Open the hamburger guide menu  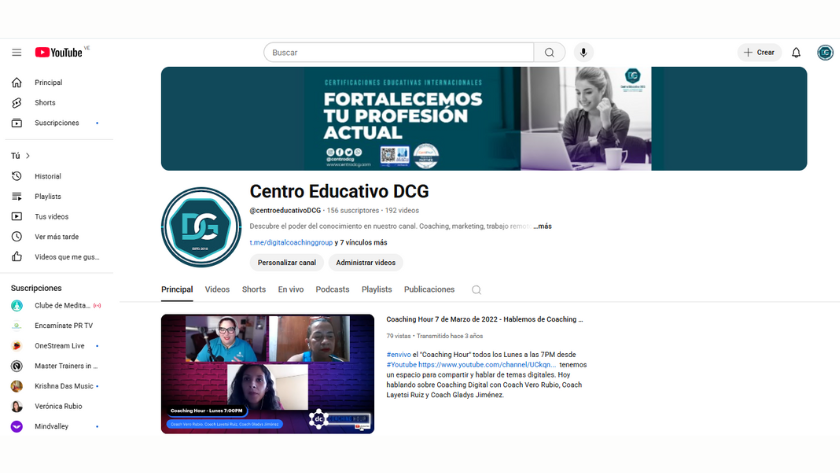click(x=17, y=52)
